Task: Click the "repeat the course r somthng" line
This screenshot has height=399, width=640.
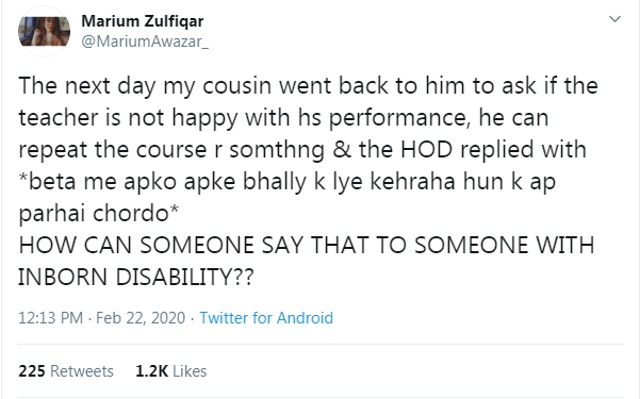Action: pyautogui.click(x=302, y=150)
